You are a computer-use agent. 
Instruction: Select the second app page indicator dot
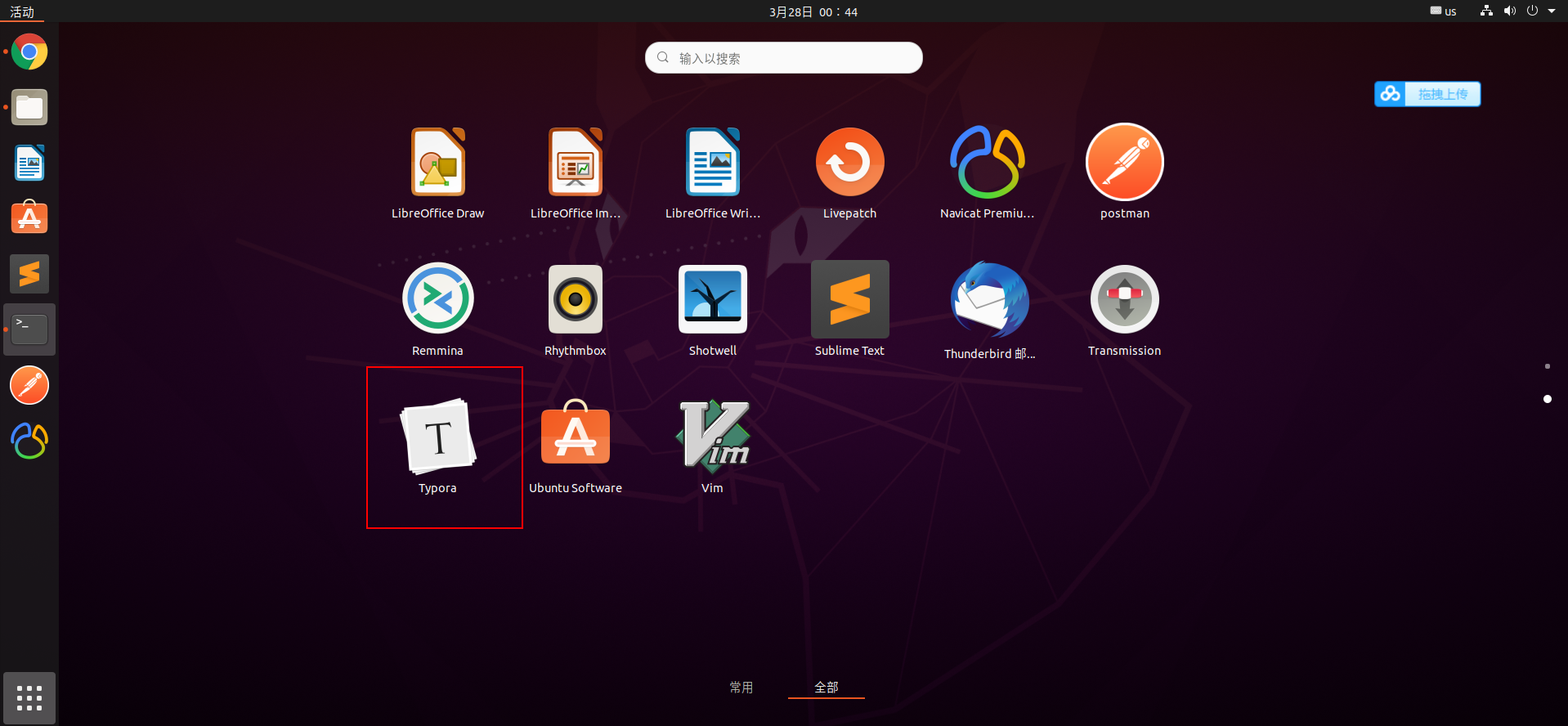pos(1548,399)
